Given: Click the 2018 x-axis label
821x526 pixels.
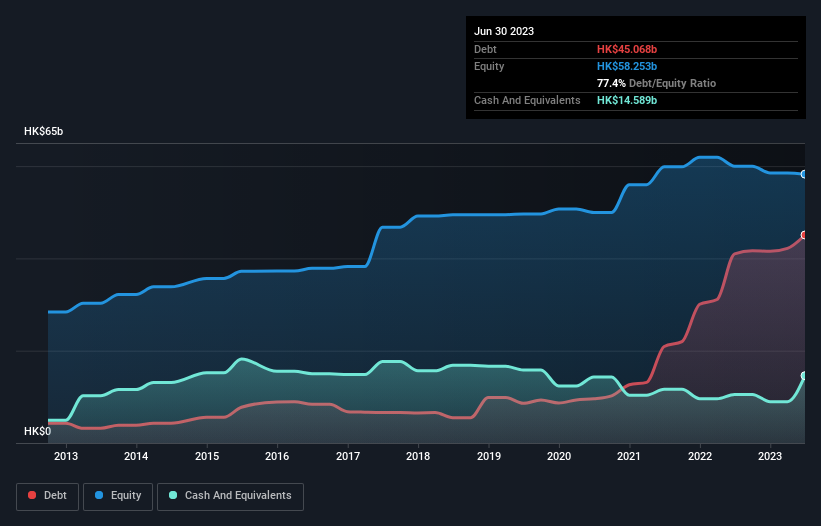Looking at the screenshot, I should (x=418, y=456).
